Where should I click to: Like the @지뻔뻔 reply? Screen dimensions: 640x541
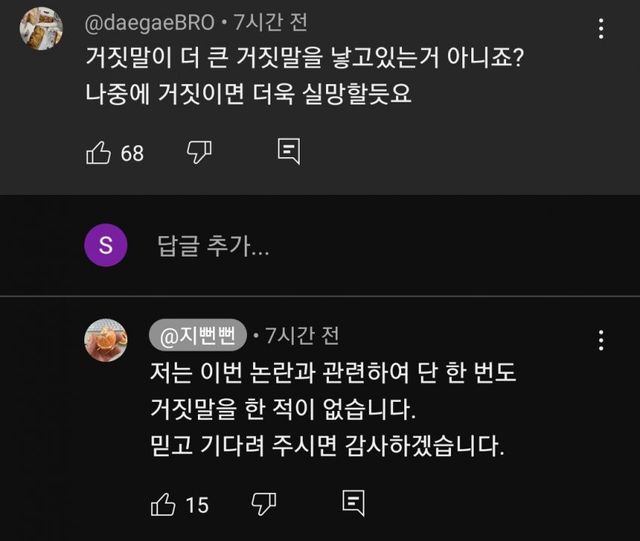(x=163, y=504)
